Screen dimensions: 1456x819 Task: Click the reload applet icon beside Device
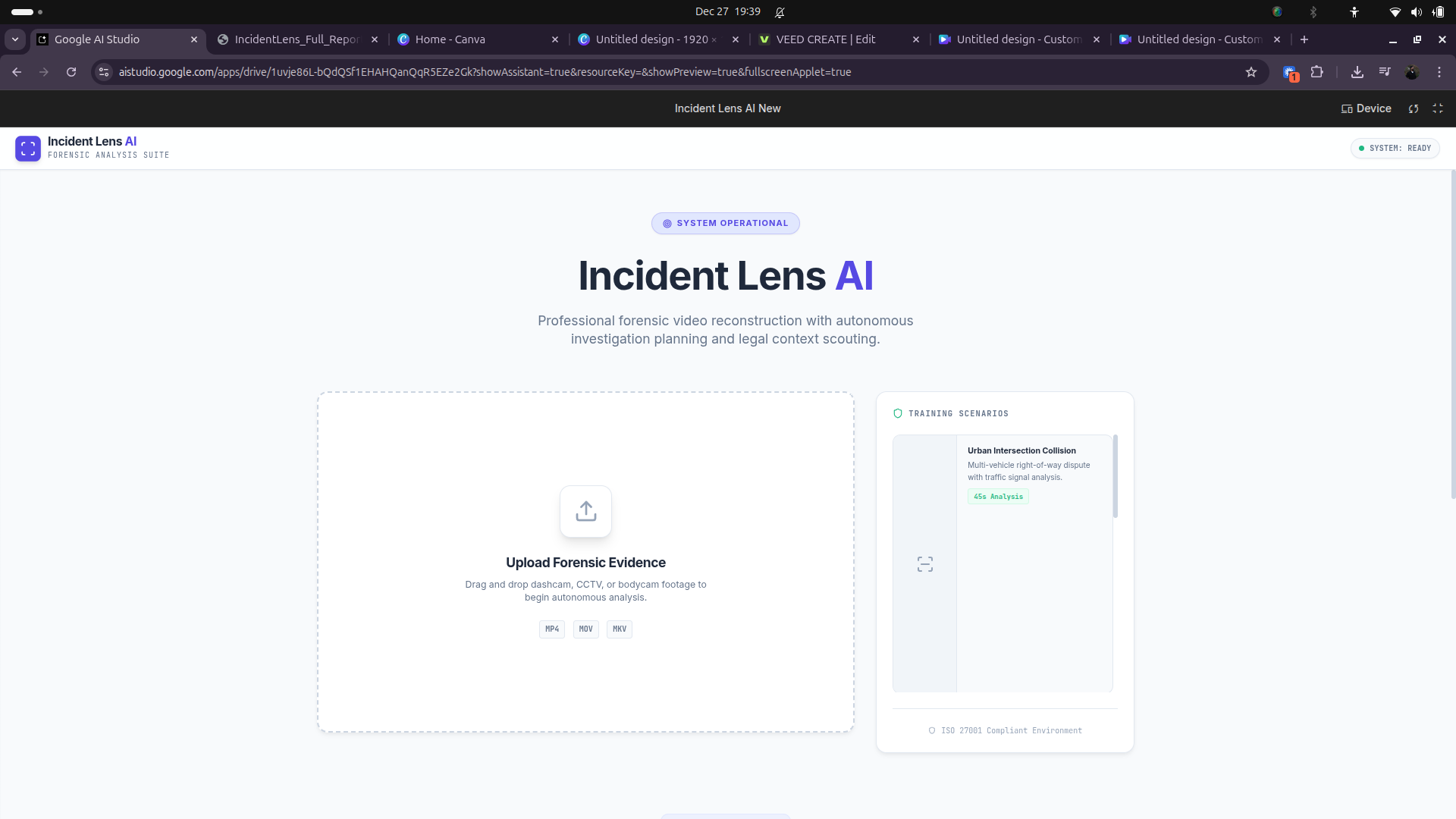coord(1414,108)
